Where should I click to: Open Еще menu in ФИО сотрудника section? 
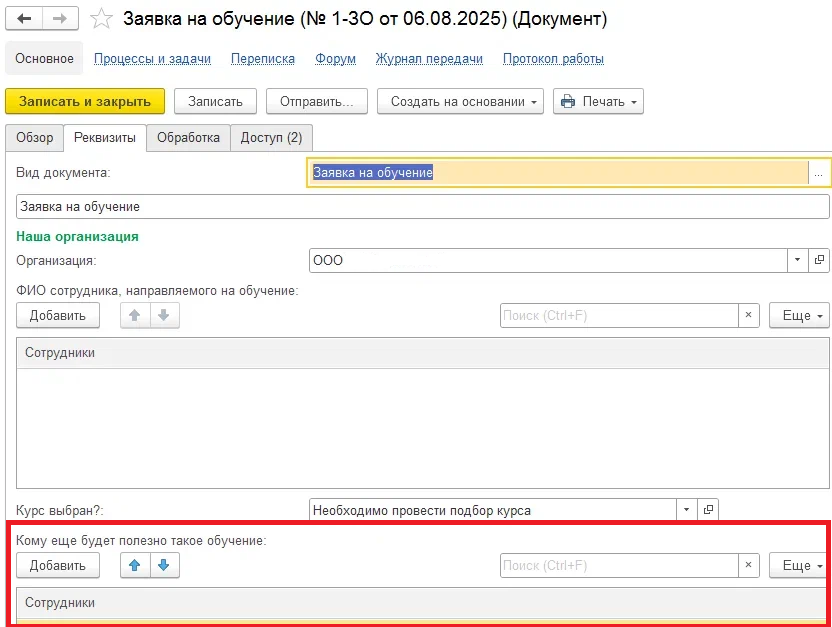799,316
